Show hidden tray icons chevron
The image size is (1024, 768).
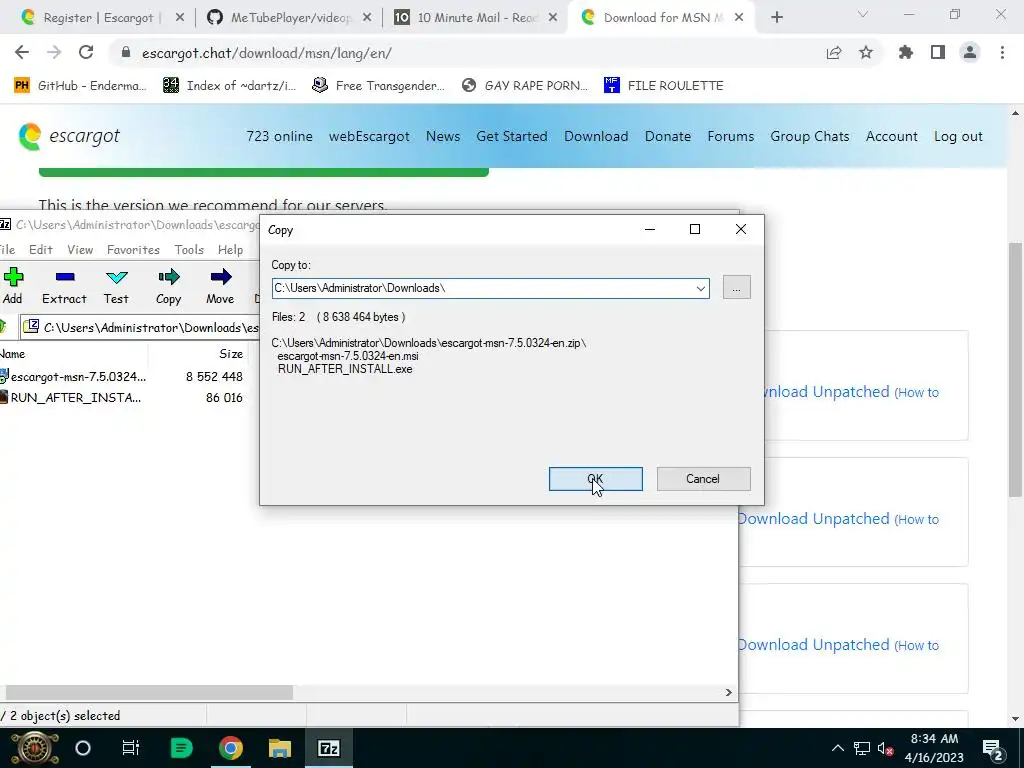pos(838,748)
